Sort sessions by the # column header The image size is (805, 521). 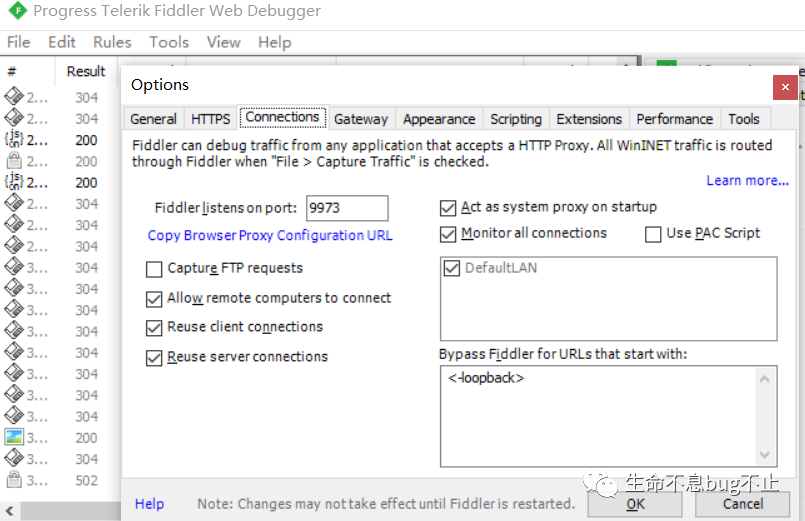27,71
